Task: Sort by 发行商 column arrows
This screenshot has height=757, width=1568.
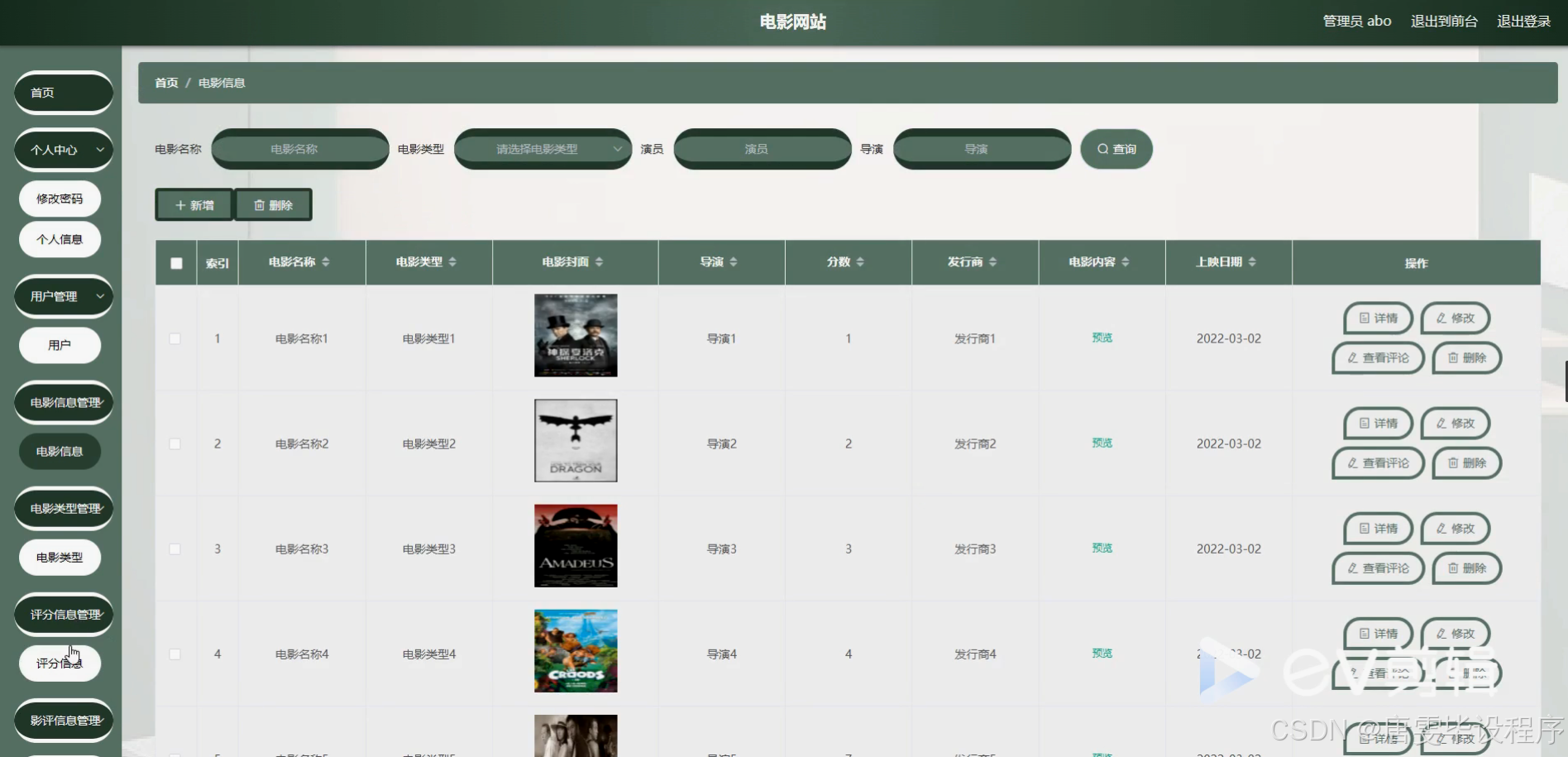Action: [992, 262]
